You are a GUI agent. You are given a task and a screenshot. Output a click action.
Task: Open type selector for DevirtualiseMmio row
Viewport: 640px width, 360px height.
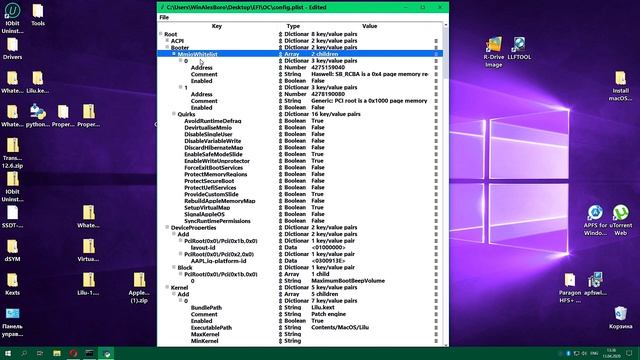coord(280,127)
